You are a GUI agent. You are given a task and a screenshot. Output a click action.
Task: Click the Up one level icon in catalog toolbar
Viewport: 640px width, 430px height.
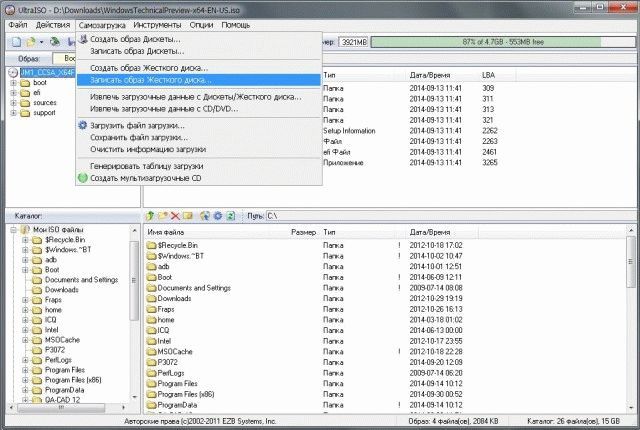[x=150, y=216]
